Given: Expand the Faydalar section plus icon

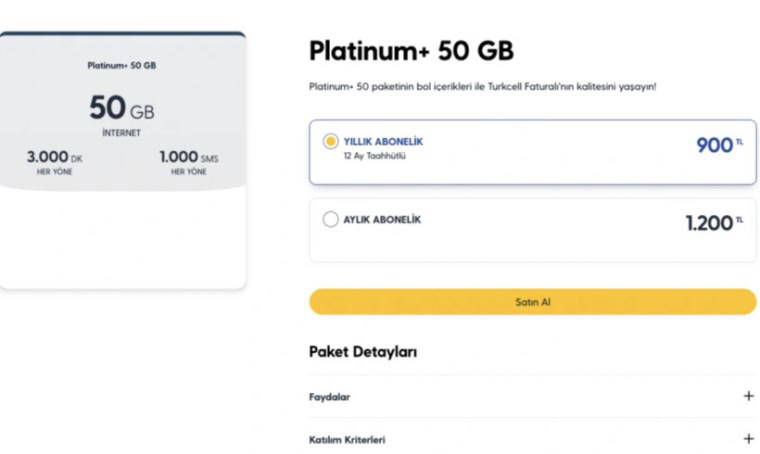Looking at the screenshot, I should click(x=748, y=396).
